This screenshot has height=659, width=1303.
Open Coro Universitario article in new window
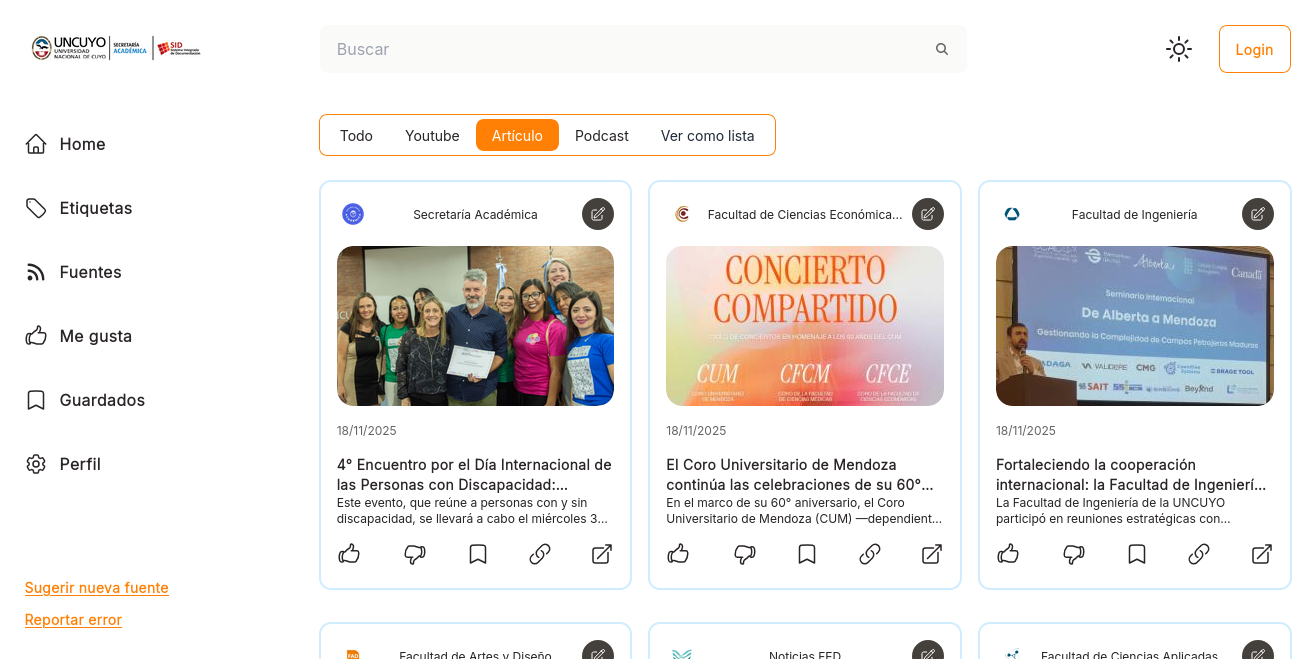(932, 554)
